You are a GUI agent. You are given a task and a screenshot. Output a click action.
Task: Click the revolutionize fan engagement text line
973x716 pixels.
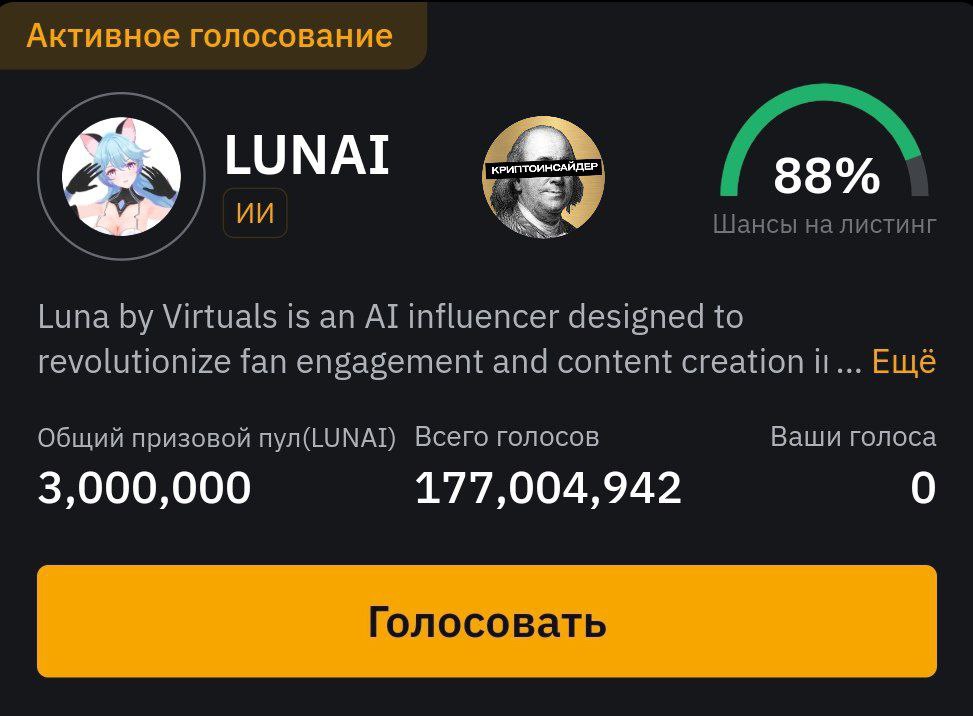(x=433, y=362)
